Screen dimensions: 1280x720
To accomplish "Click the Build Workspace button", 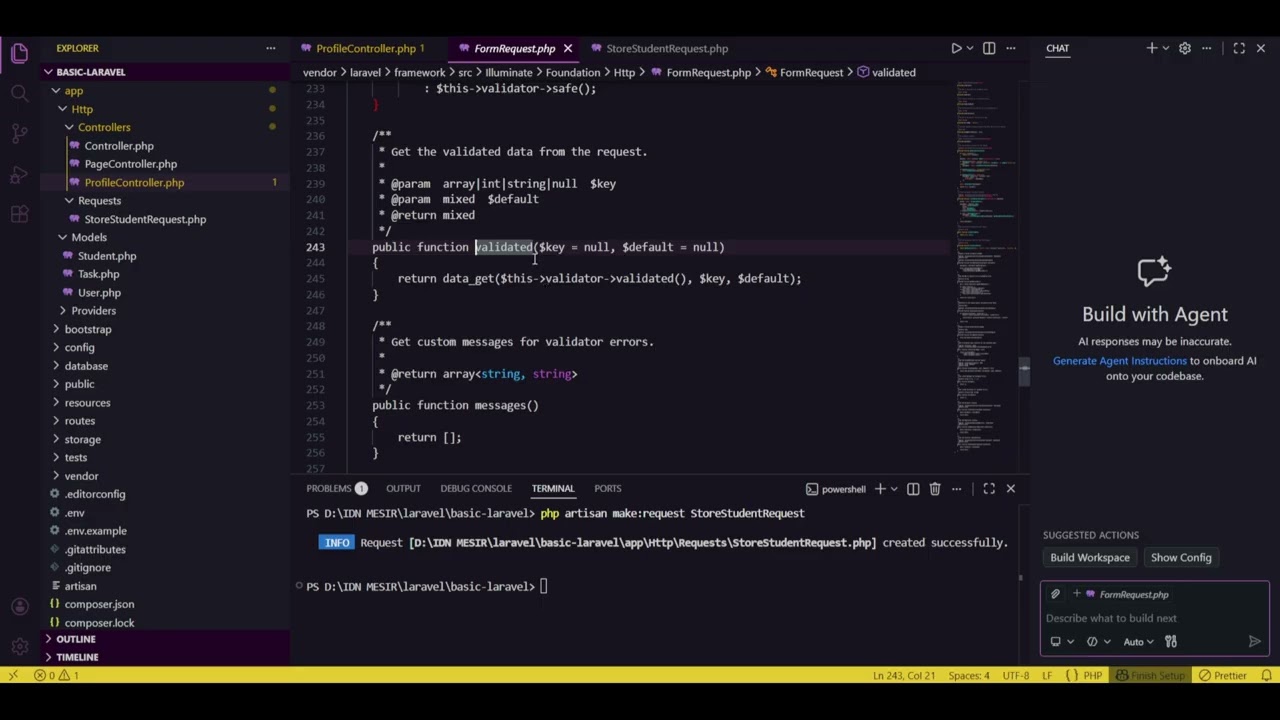I will [1090, 558].
